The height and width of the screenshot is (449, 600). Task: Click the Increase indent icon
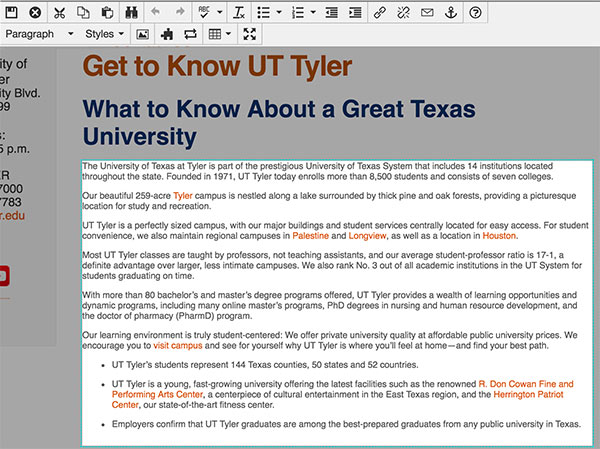click(355, 13)
